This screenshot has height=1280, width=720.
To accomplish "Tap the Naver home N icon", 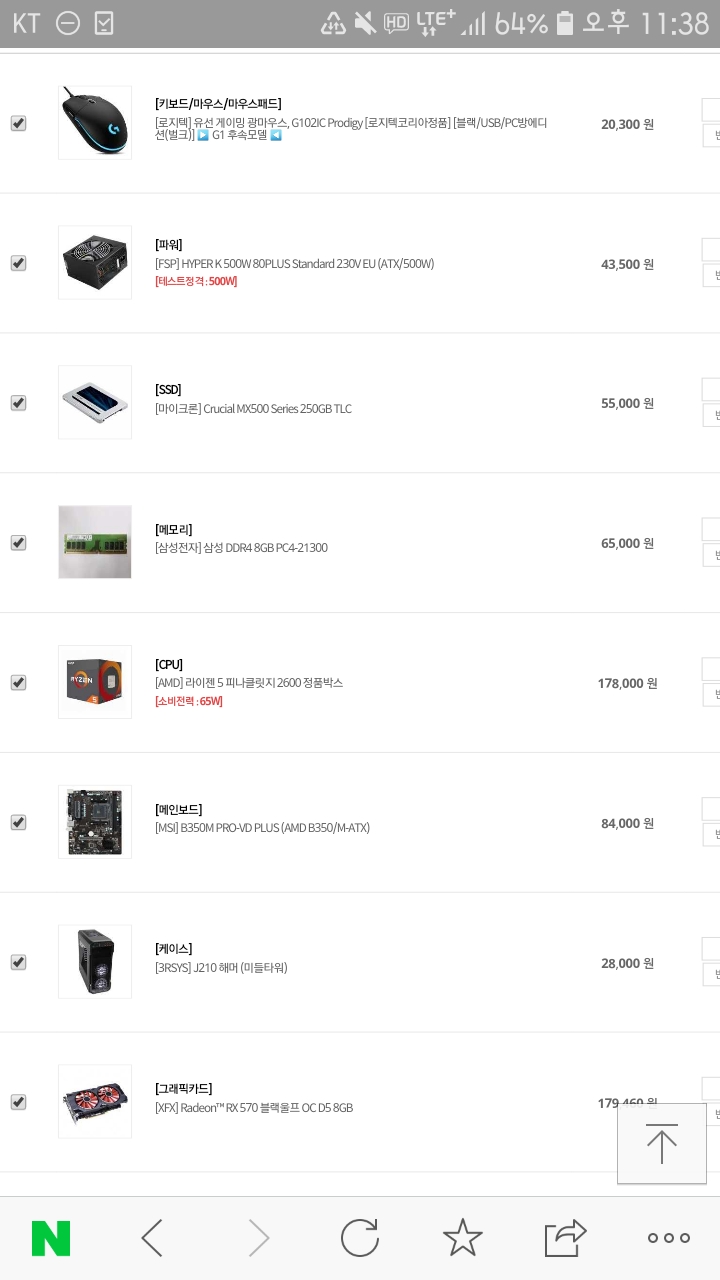I will pos(51,1238).
